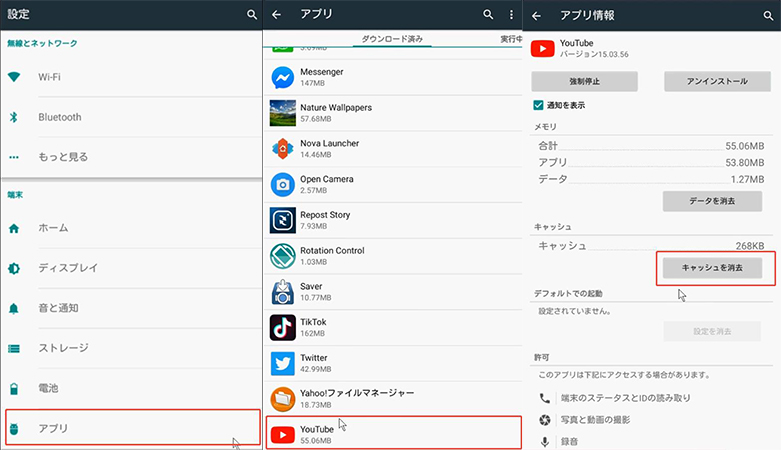The height and width of the screenshot is (450, 781).
Task: Open the 電池 settings row
Action: [x=131, y=389]
